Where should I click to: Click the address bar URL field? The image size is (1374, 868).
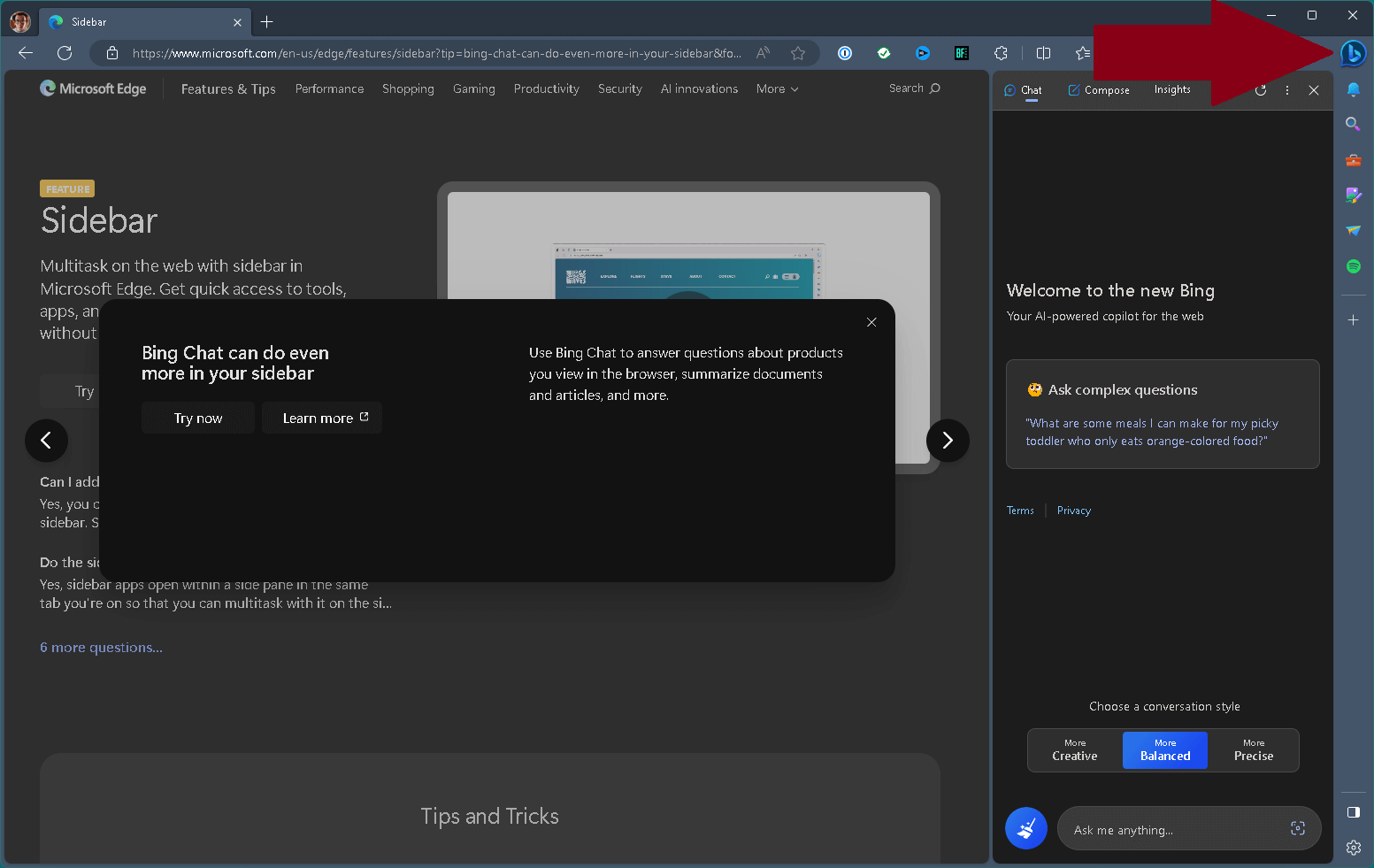pos(437,53)
